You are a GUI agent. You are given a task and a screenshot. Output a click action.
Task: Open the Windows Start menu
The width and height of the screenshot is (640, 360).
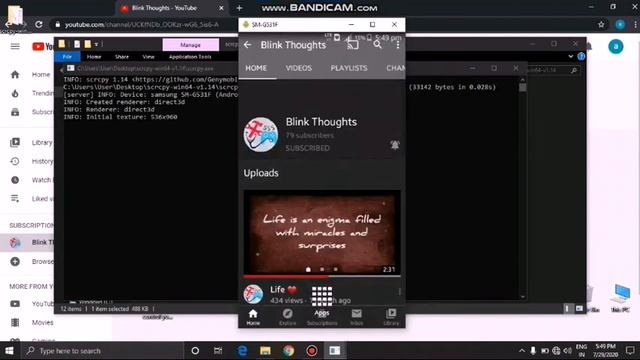pyautogui.click(x=9, y=351)
